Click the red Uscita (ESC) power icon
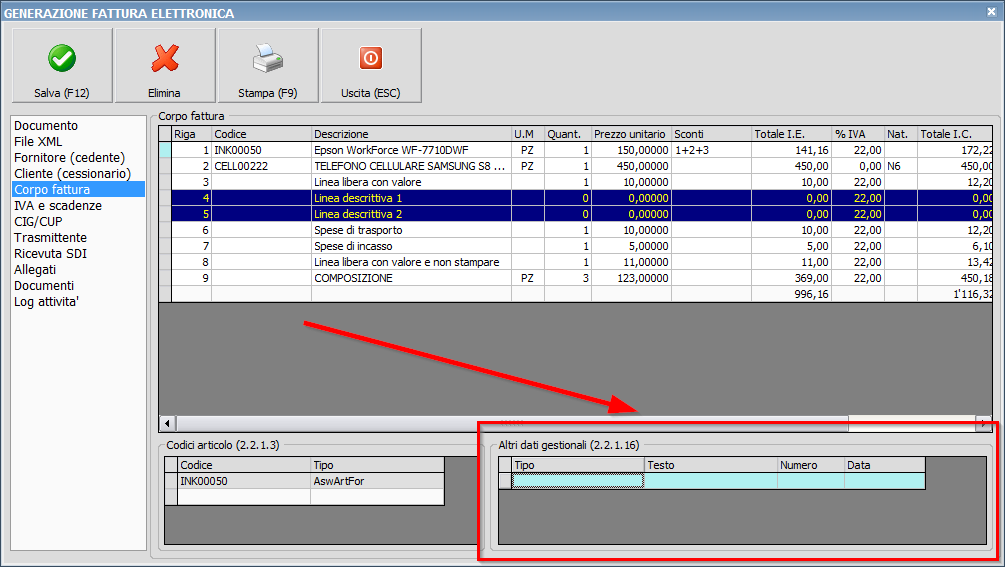This screenshot has height=567, width=1005. (371, 59)
